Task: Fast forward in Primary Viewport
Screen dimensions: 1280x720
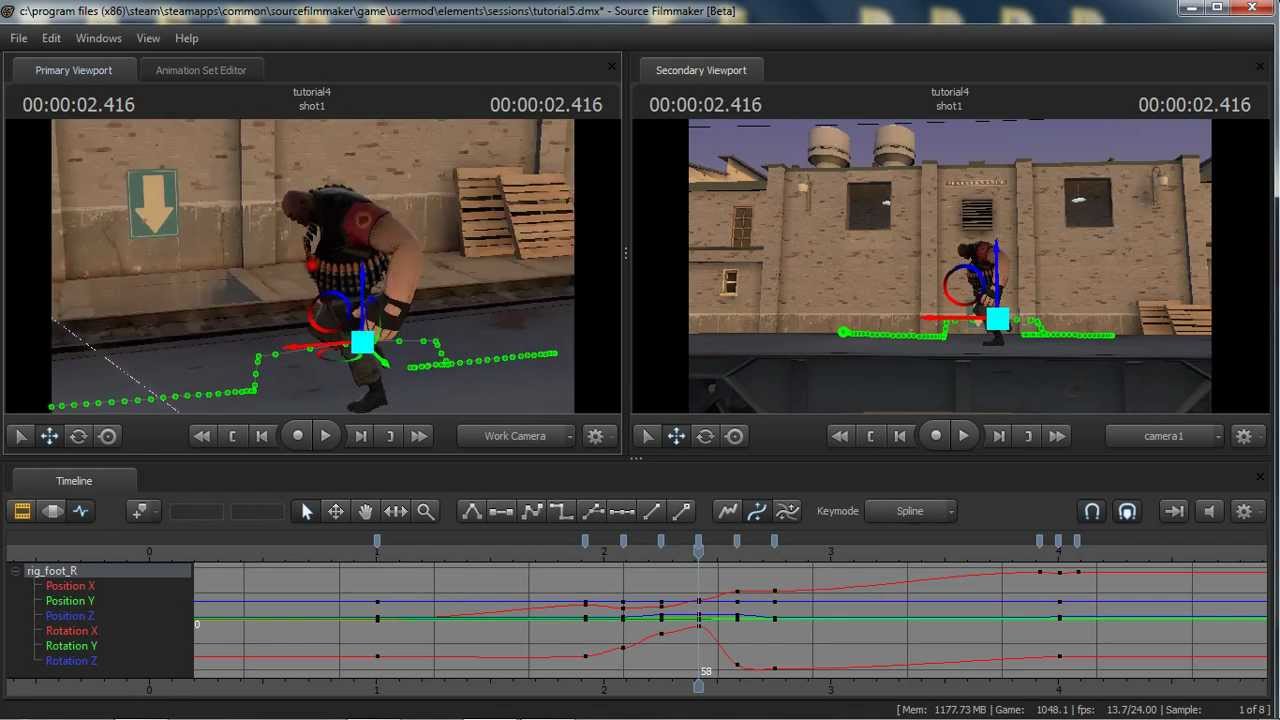Action: coord(419,436)
